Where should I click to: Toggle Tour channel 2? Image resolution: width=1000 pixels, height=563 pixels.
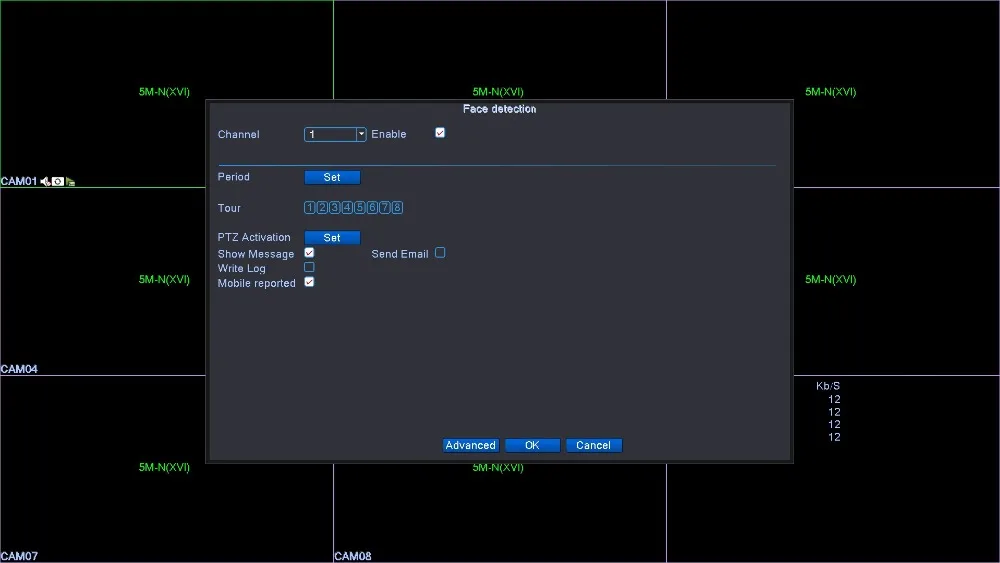322,207
